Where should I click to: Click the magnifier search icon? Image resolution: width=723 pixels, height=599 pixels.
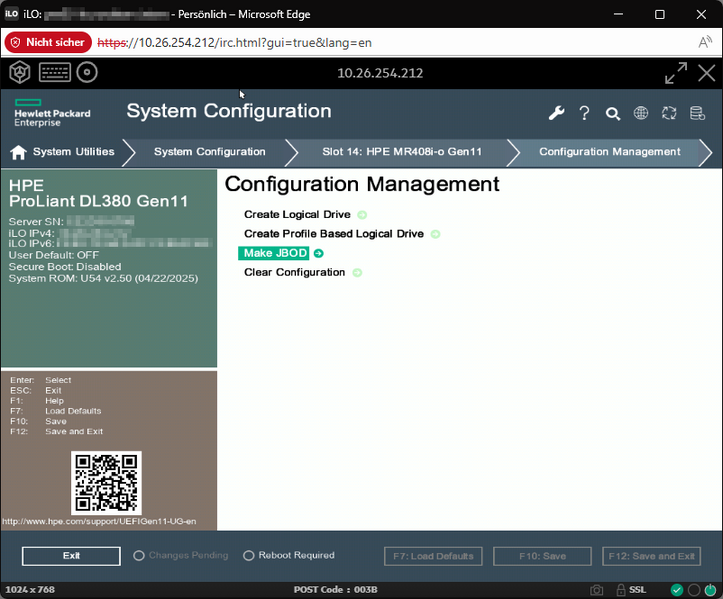click(613, 113)
